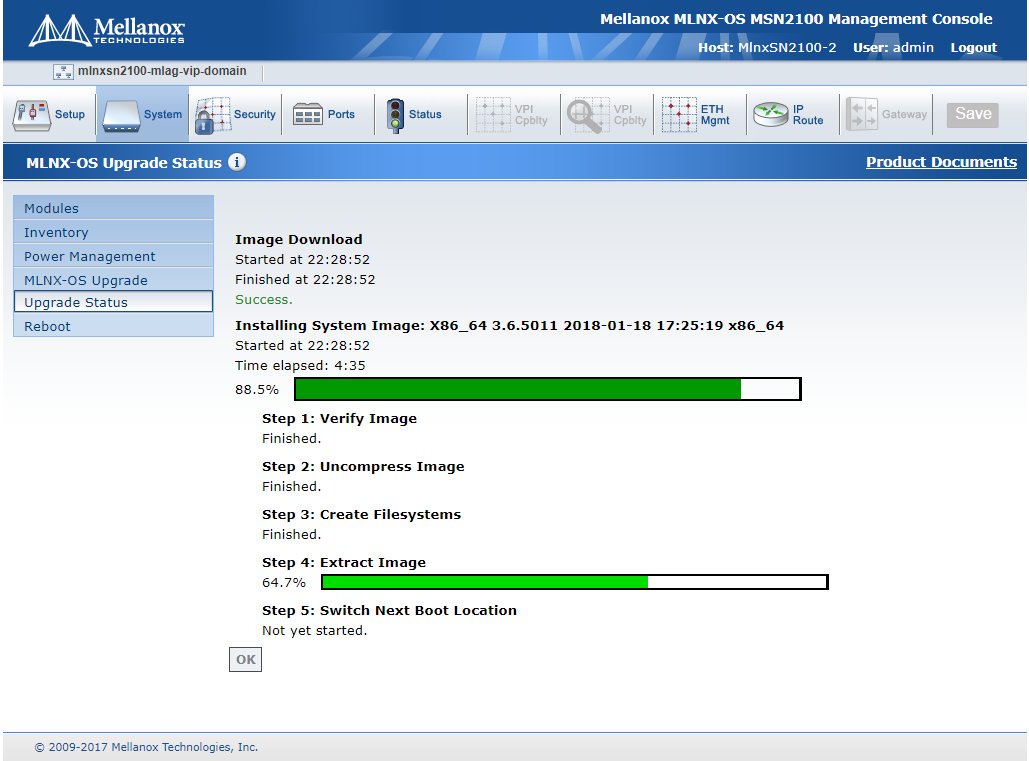Image resolution: width=1029 pixels, height=761 pixels.
Task: Click the greyed VPI Cpblty grid icon
Action: (x=493, y=115)
